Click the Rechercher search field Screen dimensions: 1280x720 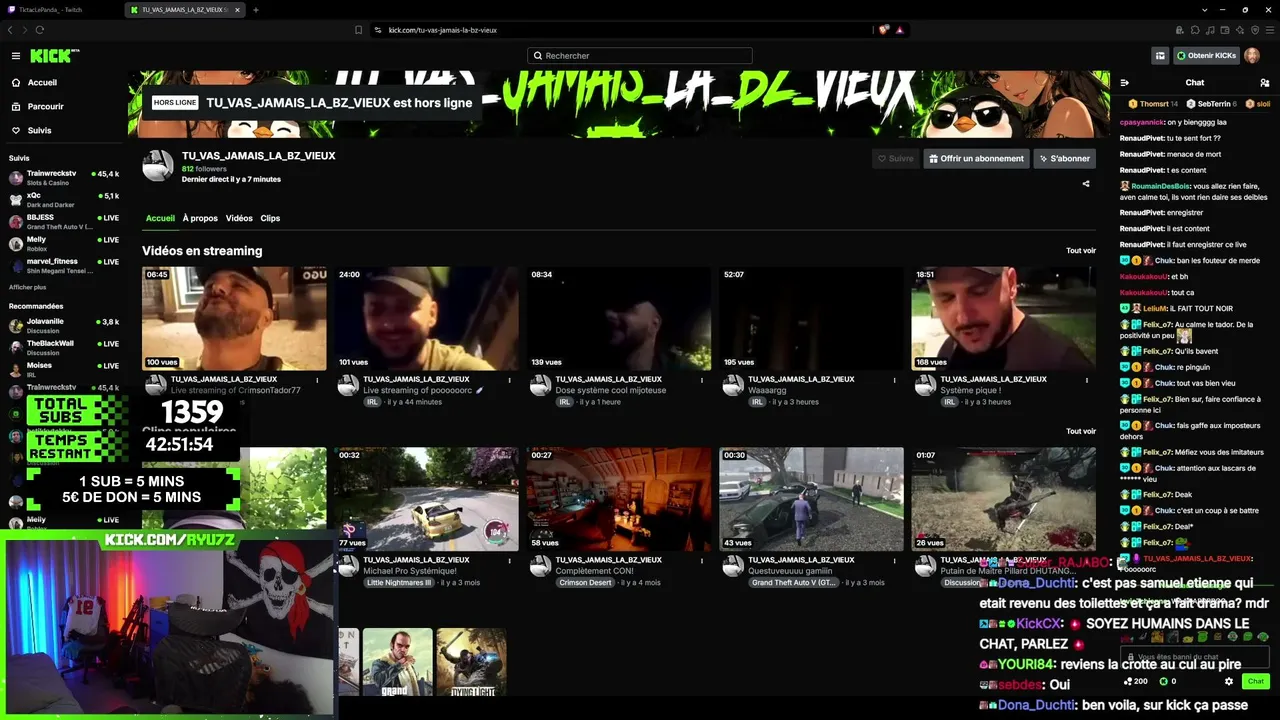coord(640,56)
